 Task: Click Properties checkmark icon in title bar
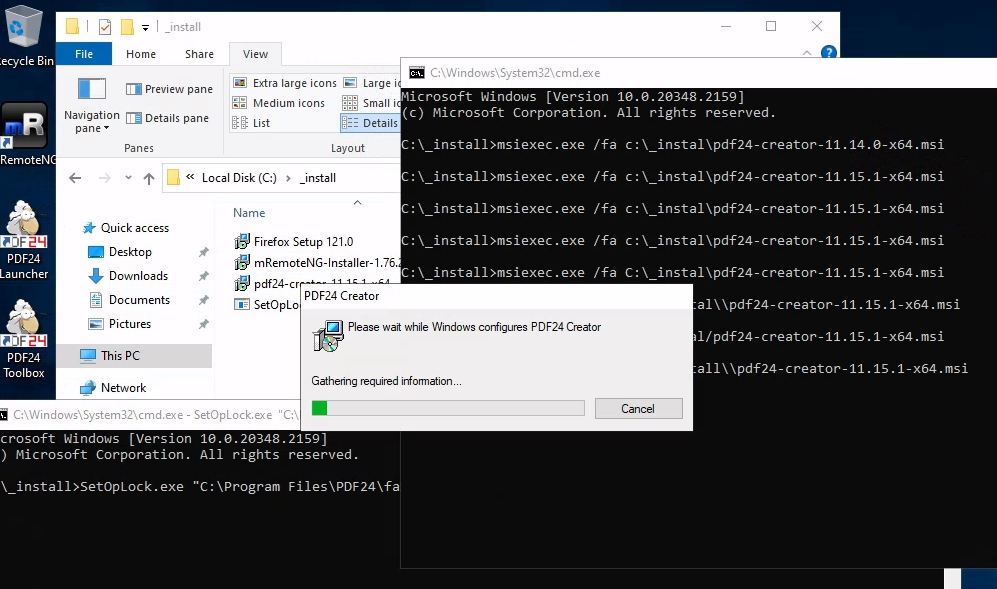pyautogui.click(x=106, y=27)
